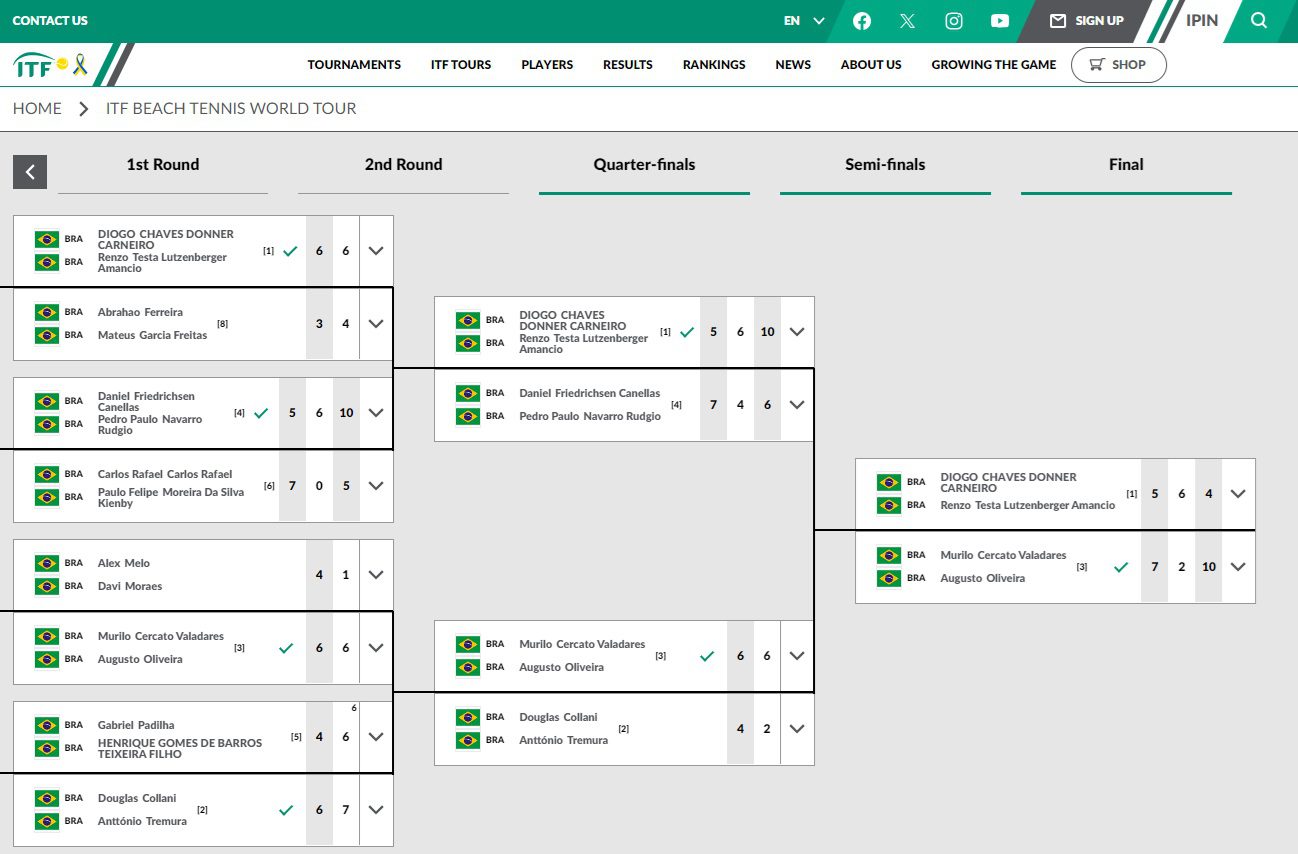1298x854 pixels.
Task: Go to Home breadcrumb link
Action: (37, 109)
